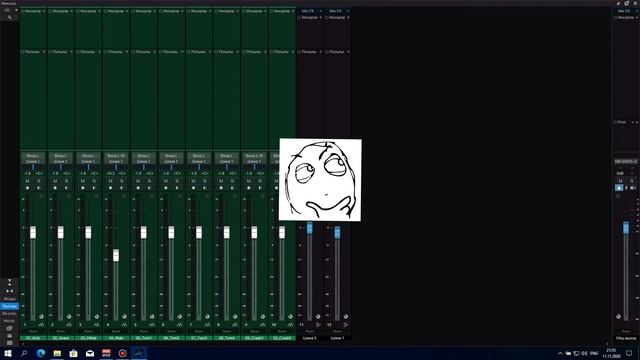This screenshot has height=360, width=640.
Task: Click the -10.2 volume value on 04_Ride channel
Action: 110,173
